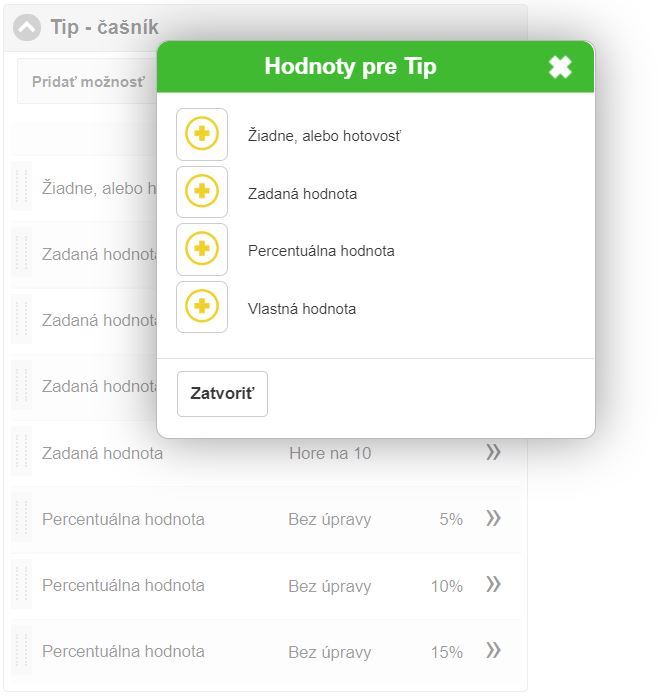This screenshot has height=697, width=665.
Task: Add "Vlastná hodnota" using its plus icon
Action: coord(202,307)
